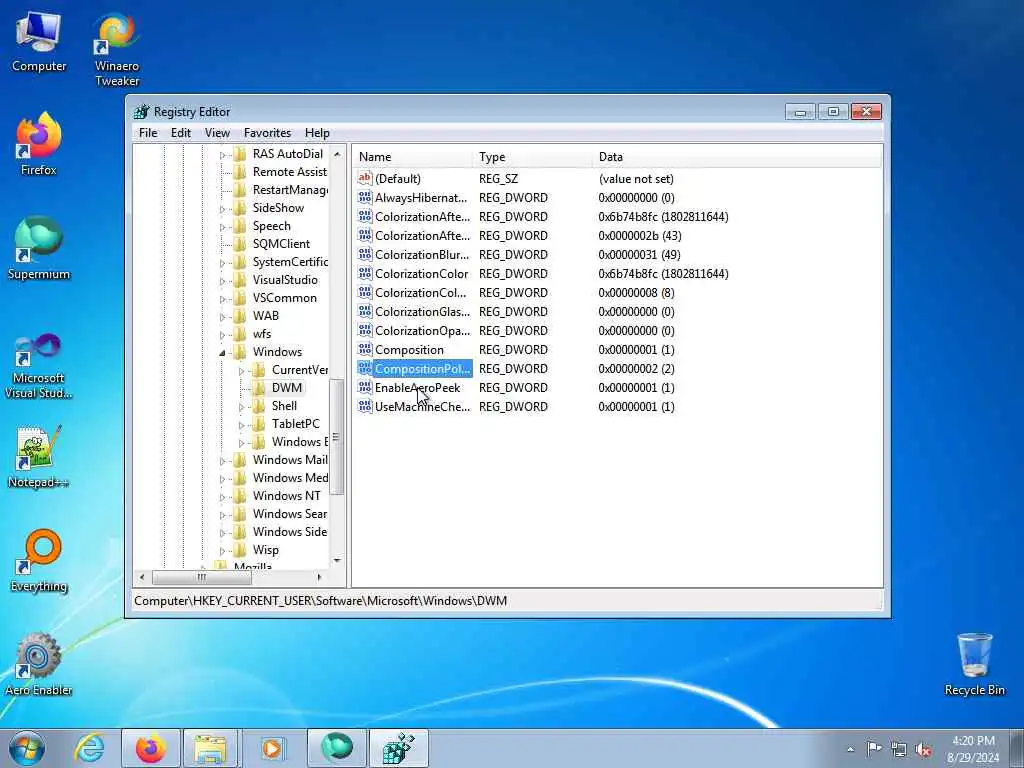Open the Windows Start menu orb
The width and height of the screenshot is (1024, 768).
(27, 748)
